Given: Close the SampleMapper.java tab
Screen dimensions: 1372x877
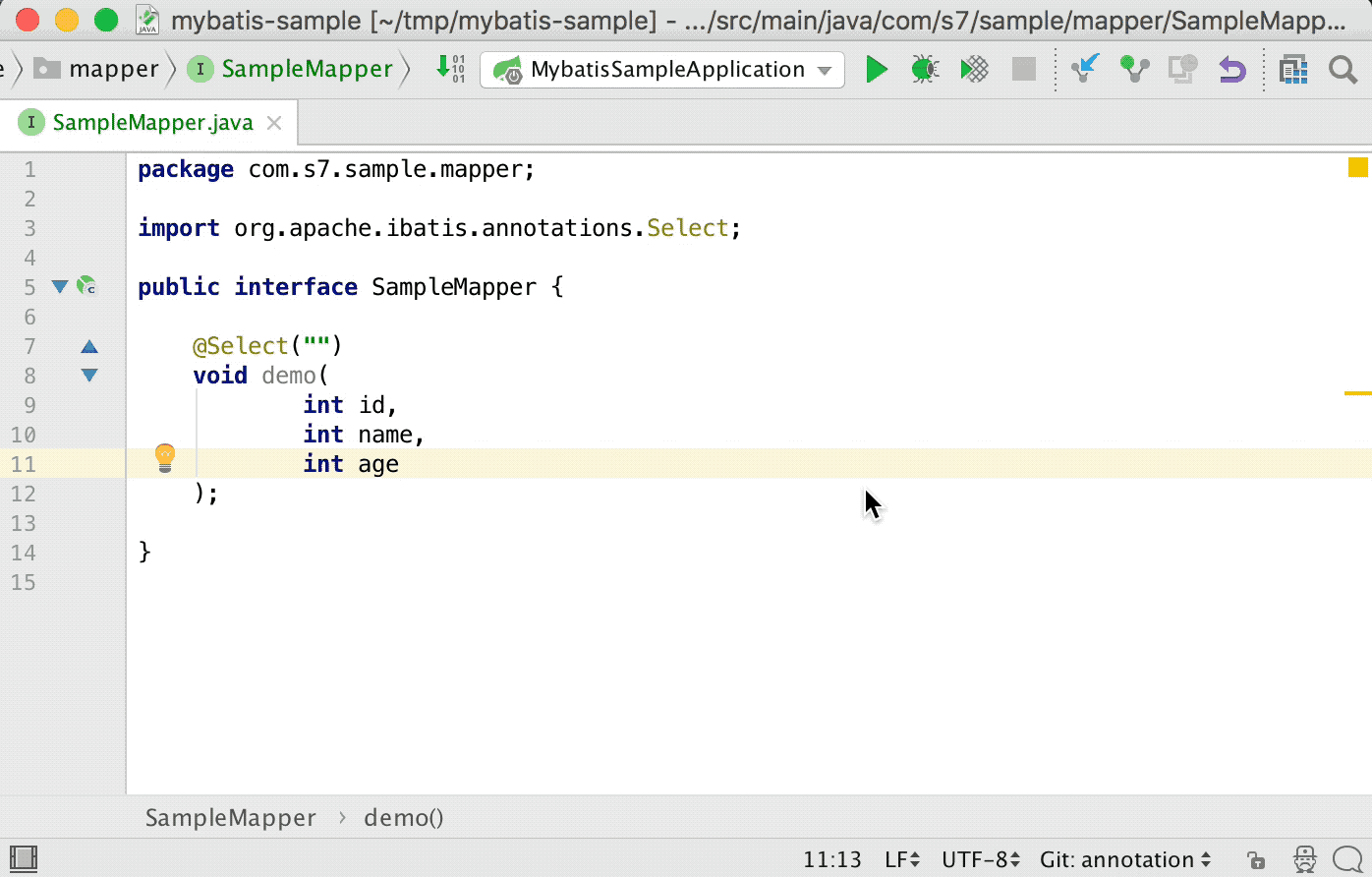Looking at the screenshot, I should (x=275, y=123).
